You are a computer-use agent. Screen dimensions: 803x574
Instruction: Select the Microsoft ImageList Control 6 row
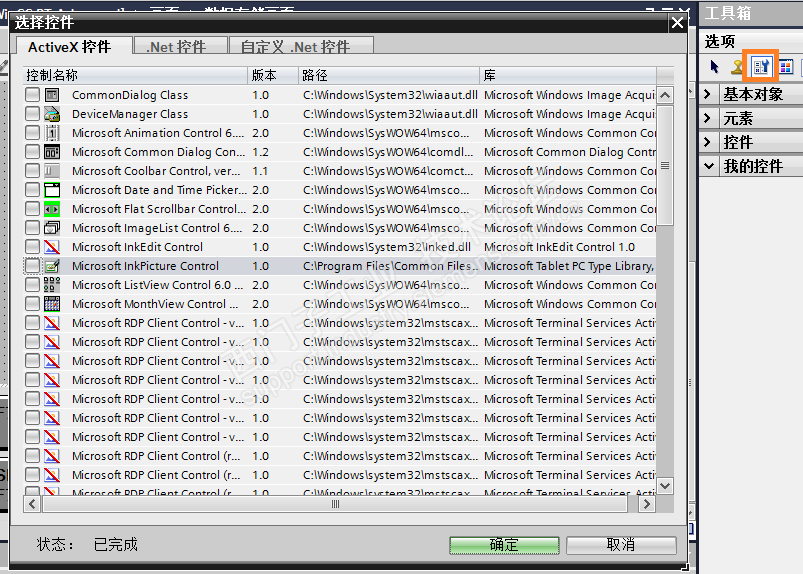tap(340, 228)
